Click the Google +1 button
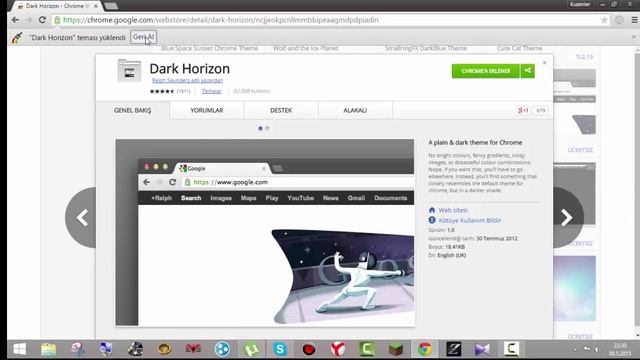This screenshot has height=360, width=640. point(523,110)
